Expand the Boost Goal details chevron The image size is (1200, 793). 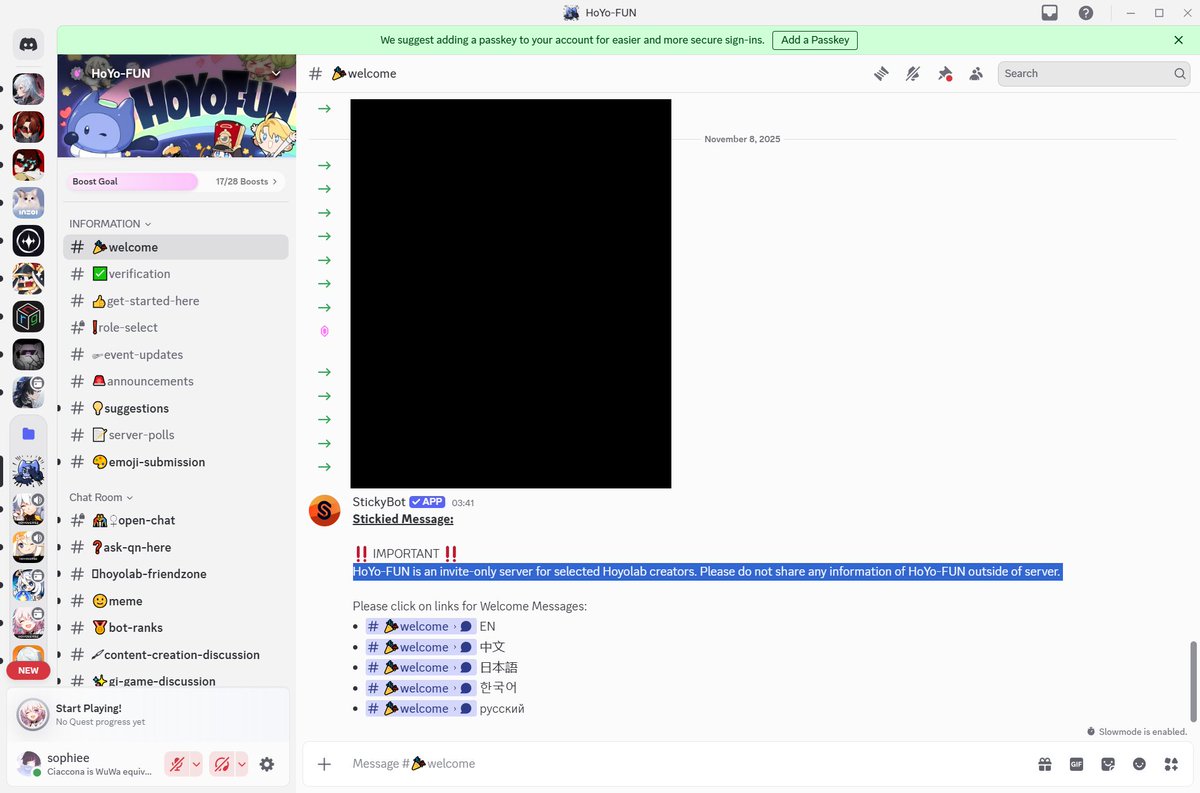[x=275, y=182]
